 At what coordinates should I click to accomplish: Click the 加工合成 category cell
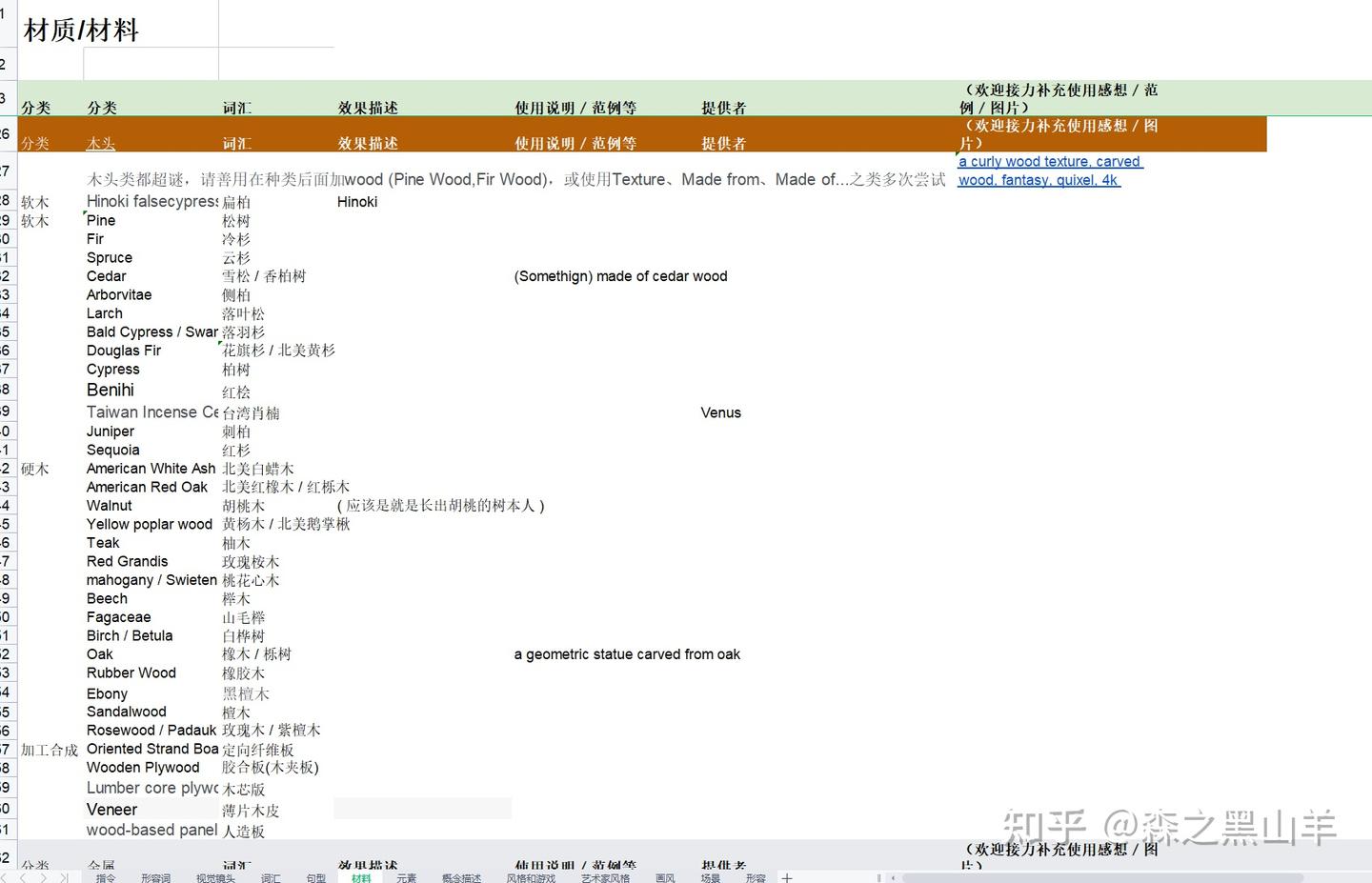coord(50,750)
